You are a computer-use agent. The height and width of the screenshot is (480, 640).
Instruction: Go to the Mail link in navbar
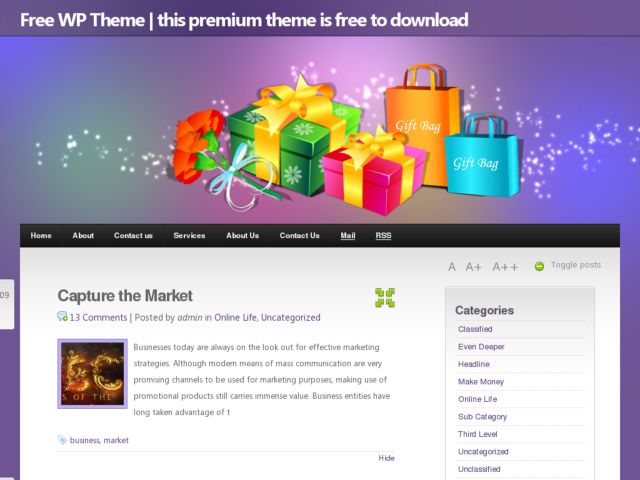pyautogui.click(x=348, y=236)
